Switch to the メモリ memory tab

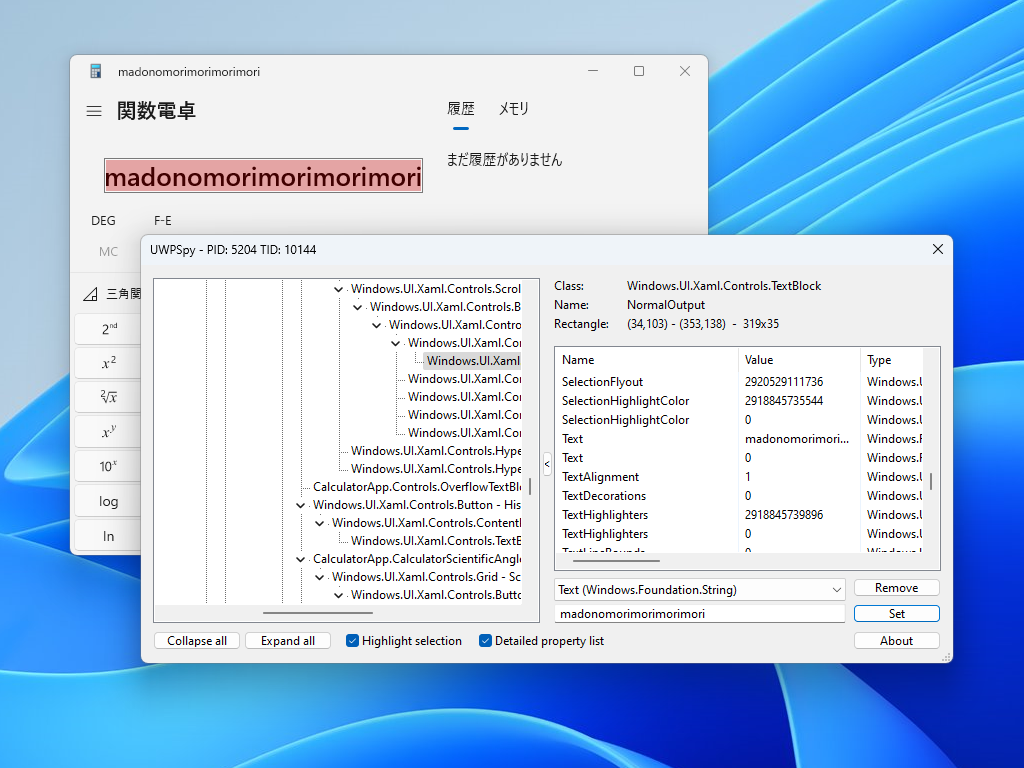(x=513, y=108)
